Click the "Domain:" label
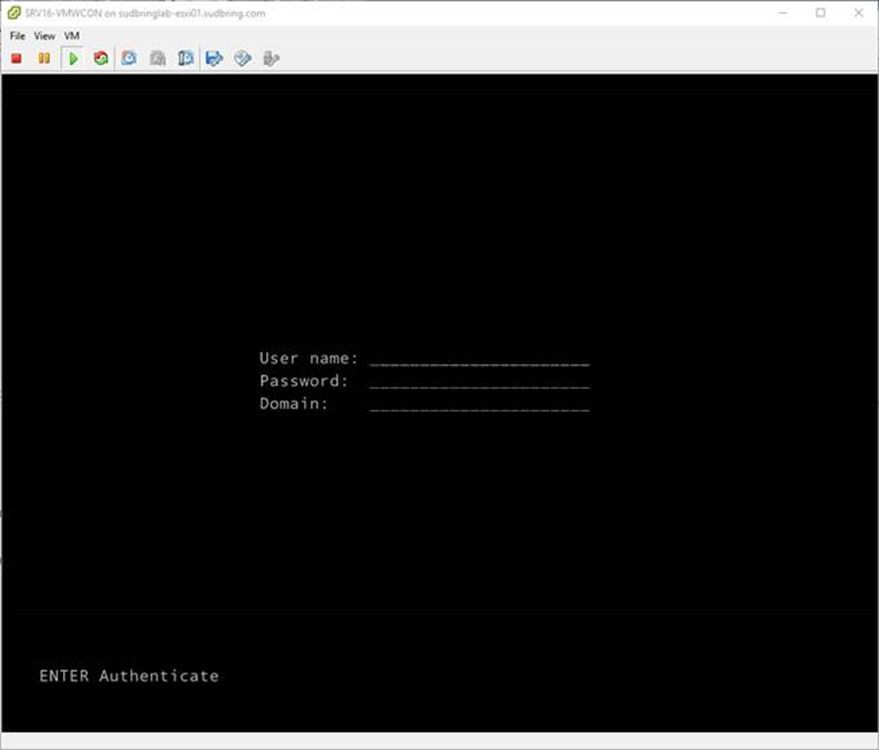Screen dimensions: 879x750 [294, 404]
